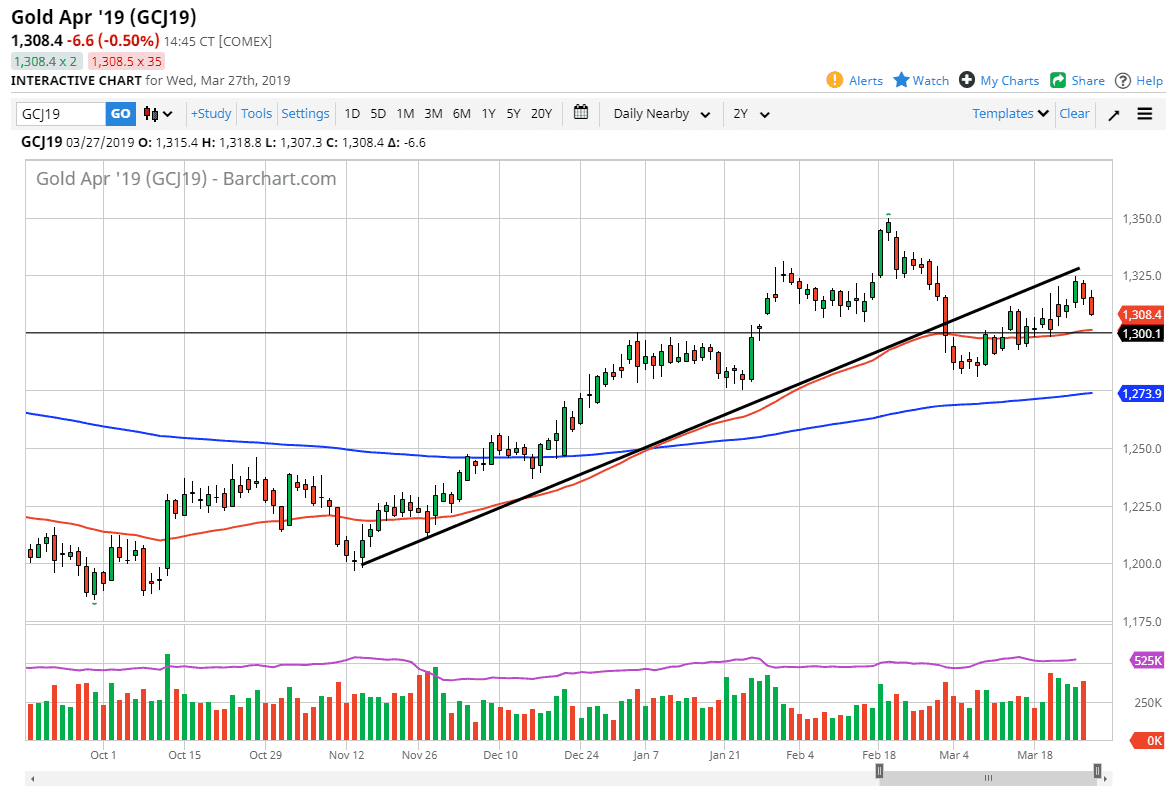This screenshot has height=793, width=1174.
Task: Click the Clear link
Action: 1074,114
